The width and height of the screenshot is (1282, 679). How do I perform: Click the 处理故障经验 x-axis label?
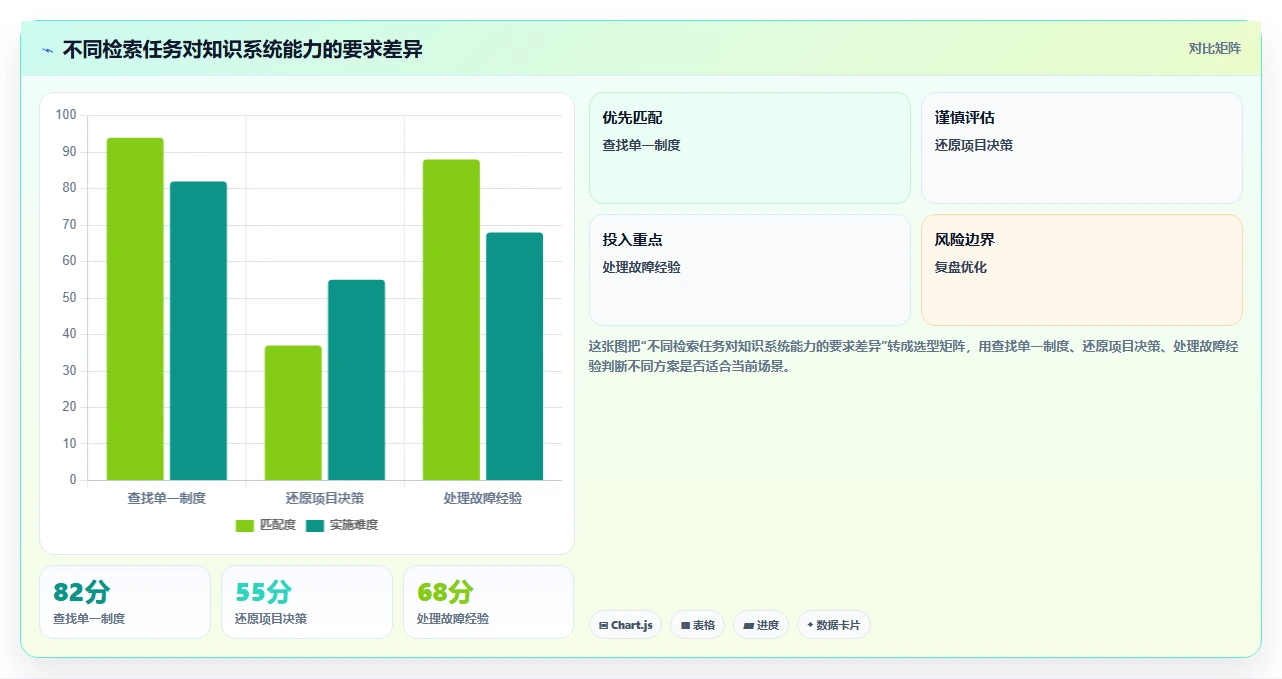483,498
